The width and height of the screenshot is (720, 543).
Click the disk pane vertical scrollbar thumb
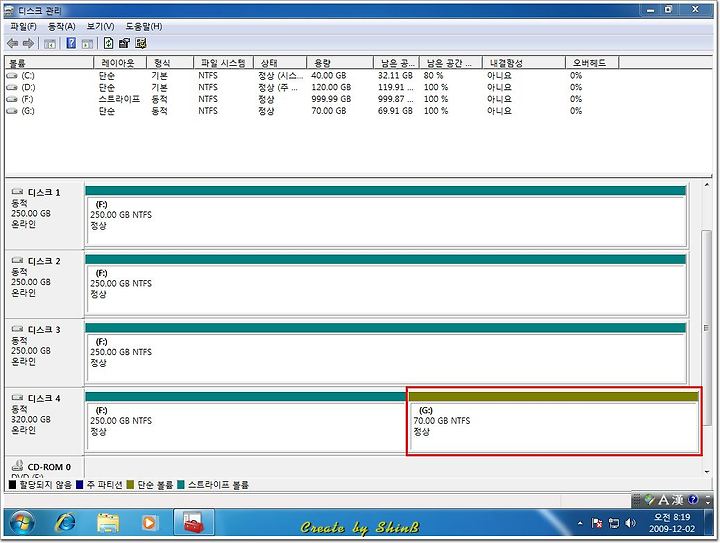click(x=706, y=328)
